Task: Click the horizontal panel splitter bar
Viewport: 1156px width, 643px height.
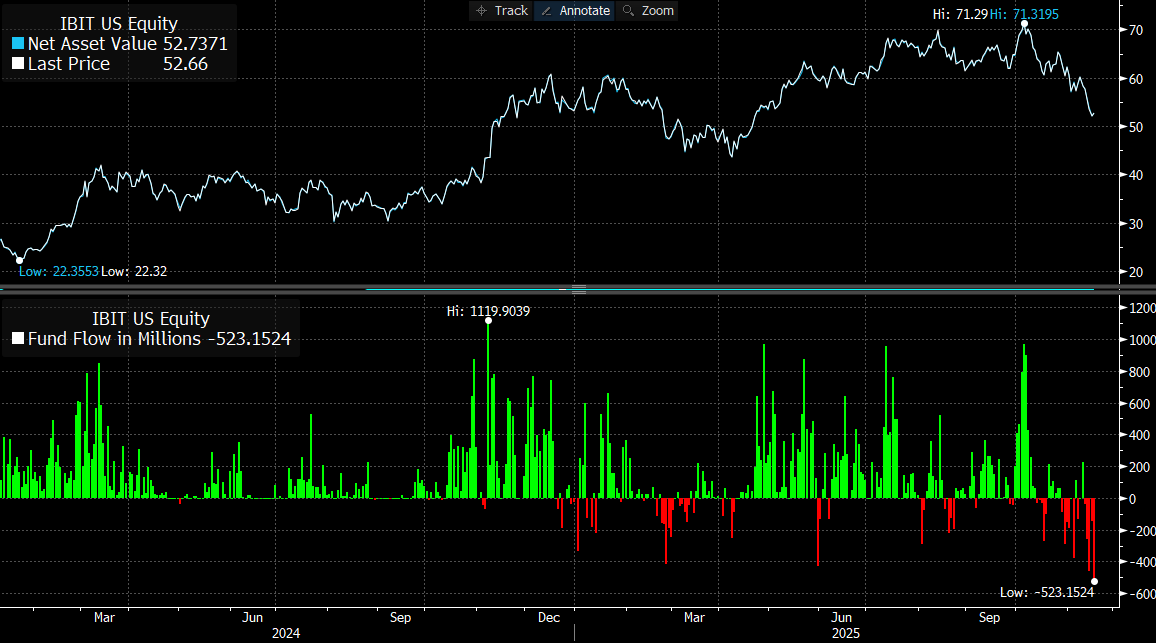Action: click(578, 288)
